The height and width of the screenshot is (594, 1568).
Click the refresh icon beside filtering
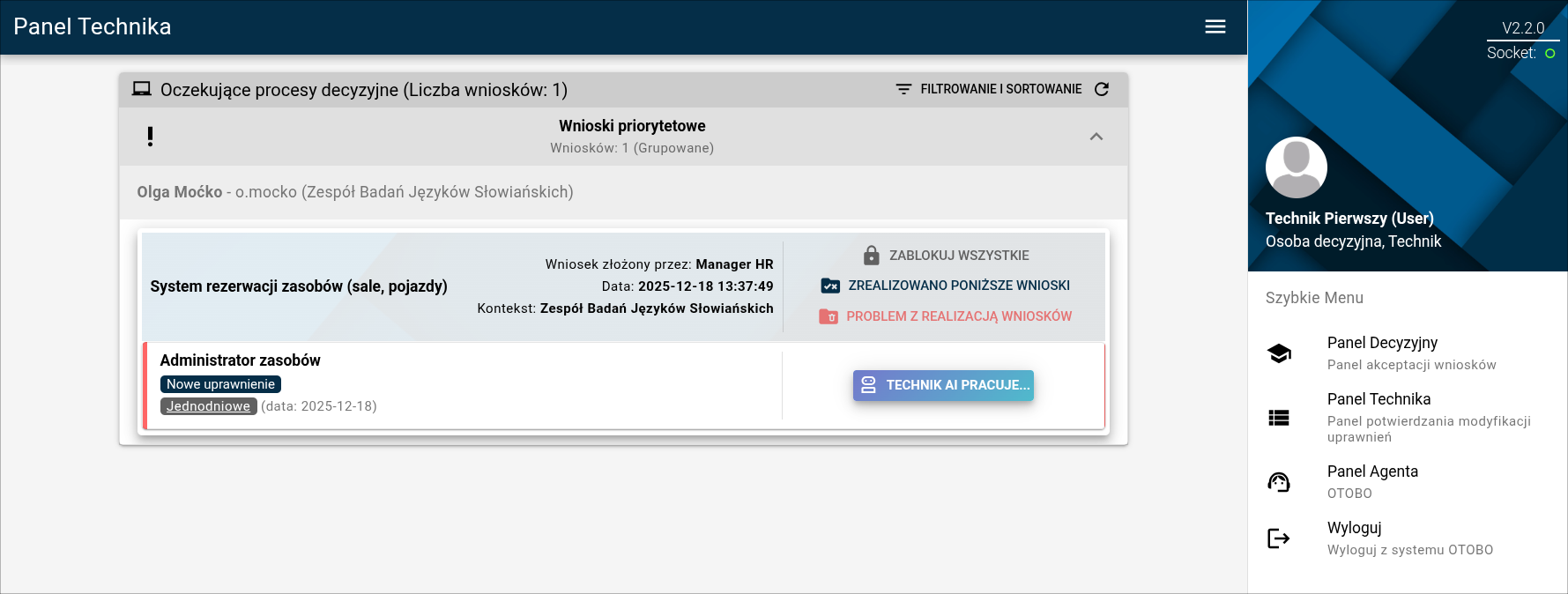[x=1102, y=89]
